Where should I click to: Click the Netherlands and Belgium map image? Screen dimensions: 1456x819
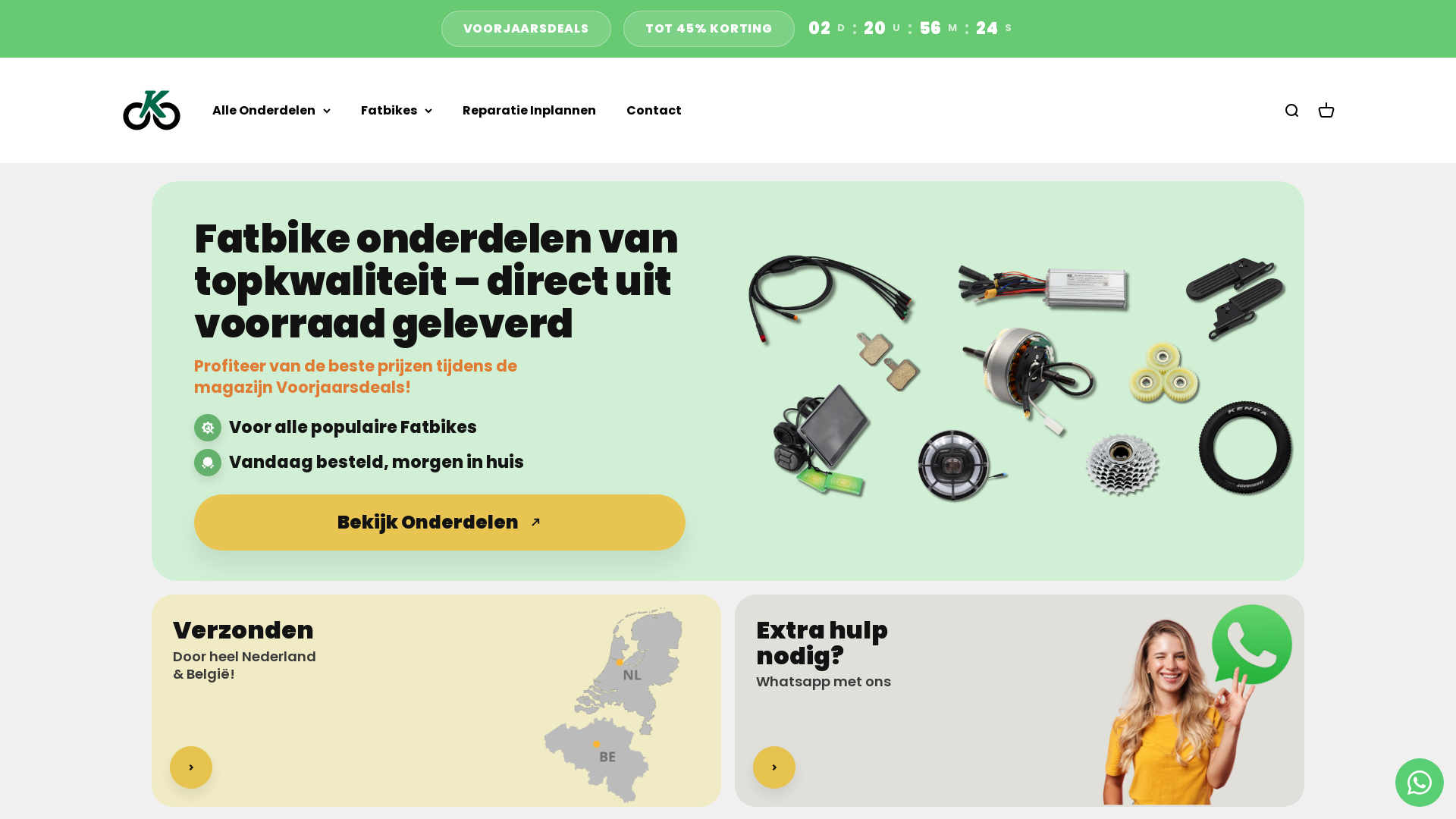pyautogui.click(x=614, y=704)
